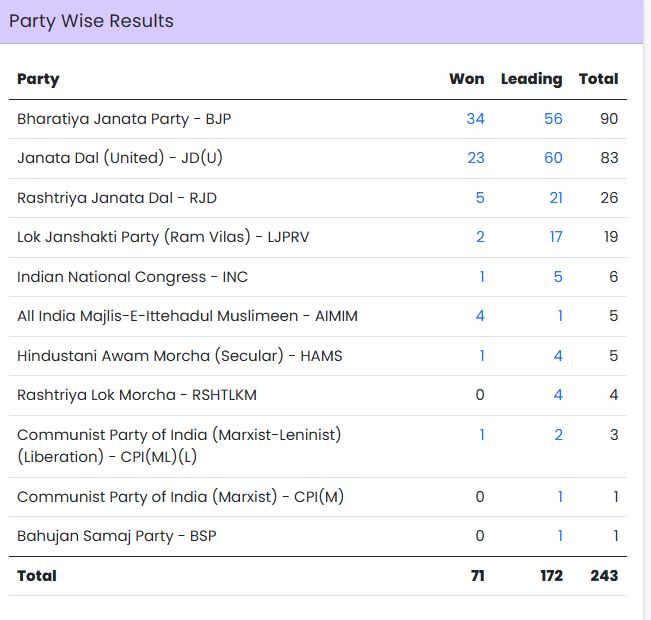This screenshot has width=651, height=620.
Task: View Rashtriya Lok Morcha leading link
Action: tap(558, 395)
